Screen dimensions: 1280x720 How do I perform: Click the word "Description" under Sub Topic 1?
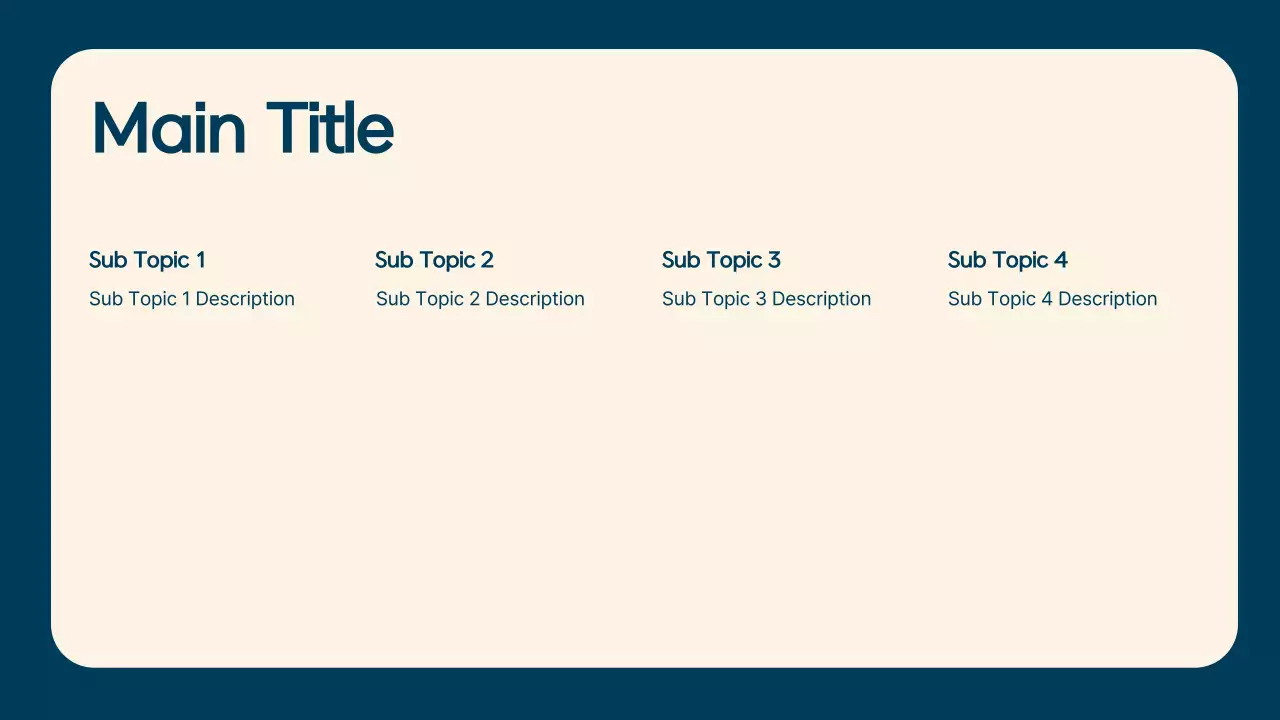tap(245, 299)
